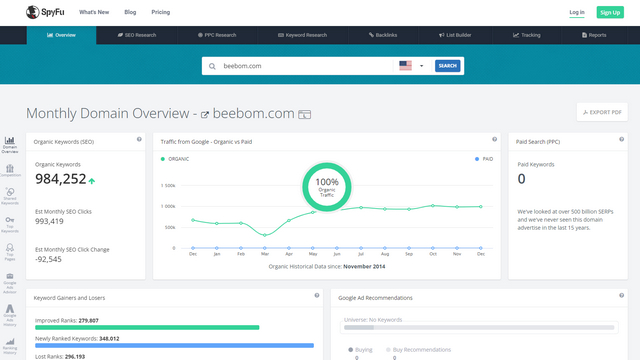Click the SpyFu logo
This screenshot has width=640, height=360.
(x=45, y=12)
